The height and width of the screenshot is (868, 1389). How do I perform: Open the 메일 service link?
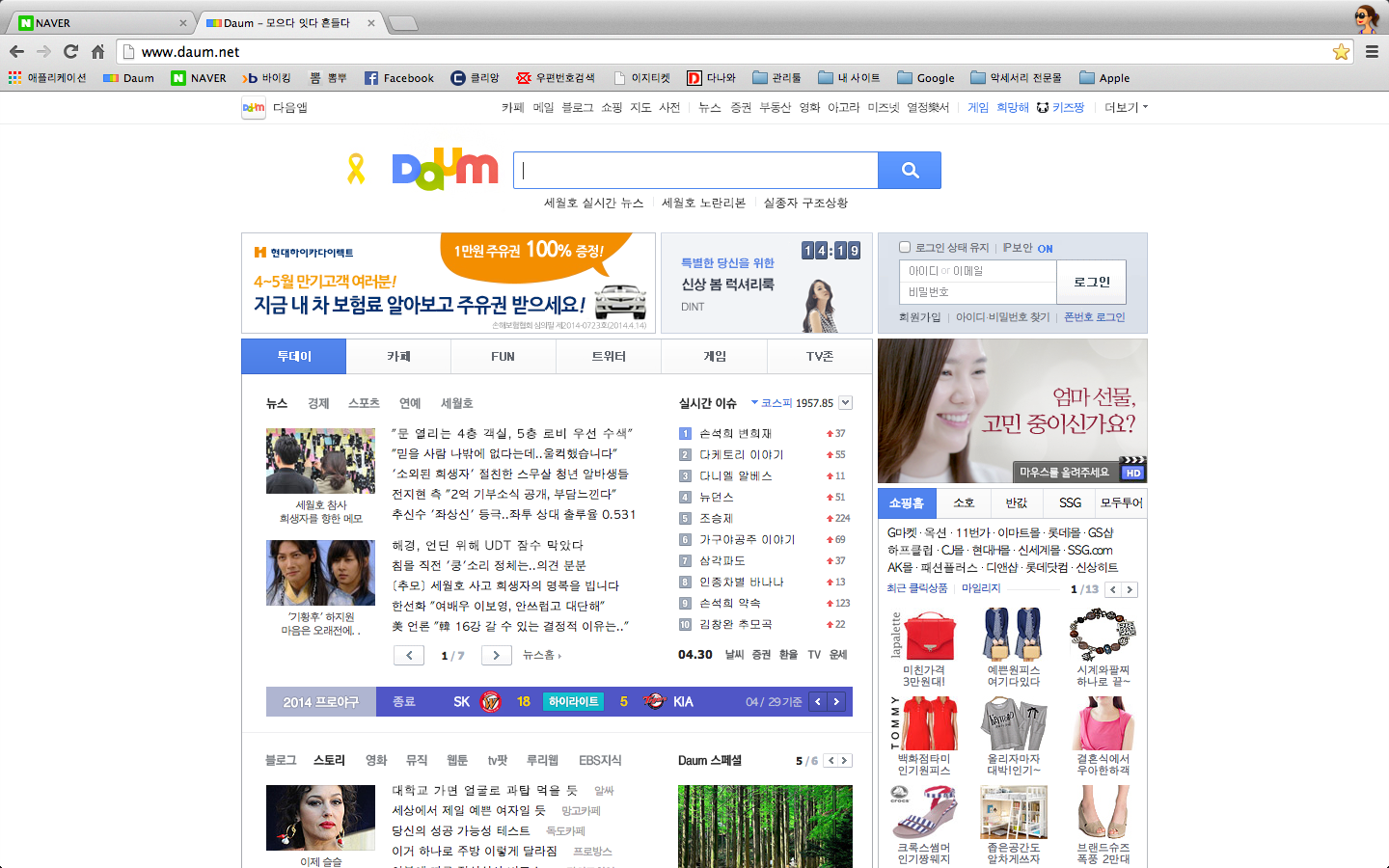point(543,107)
